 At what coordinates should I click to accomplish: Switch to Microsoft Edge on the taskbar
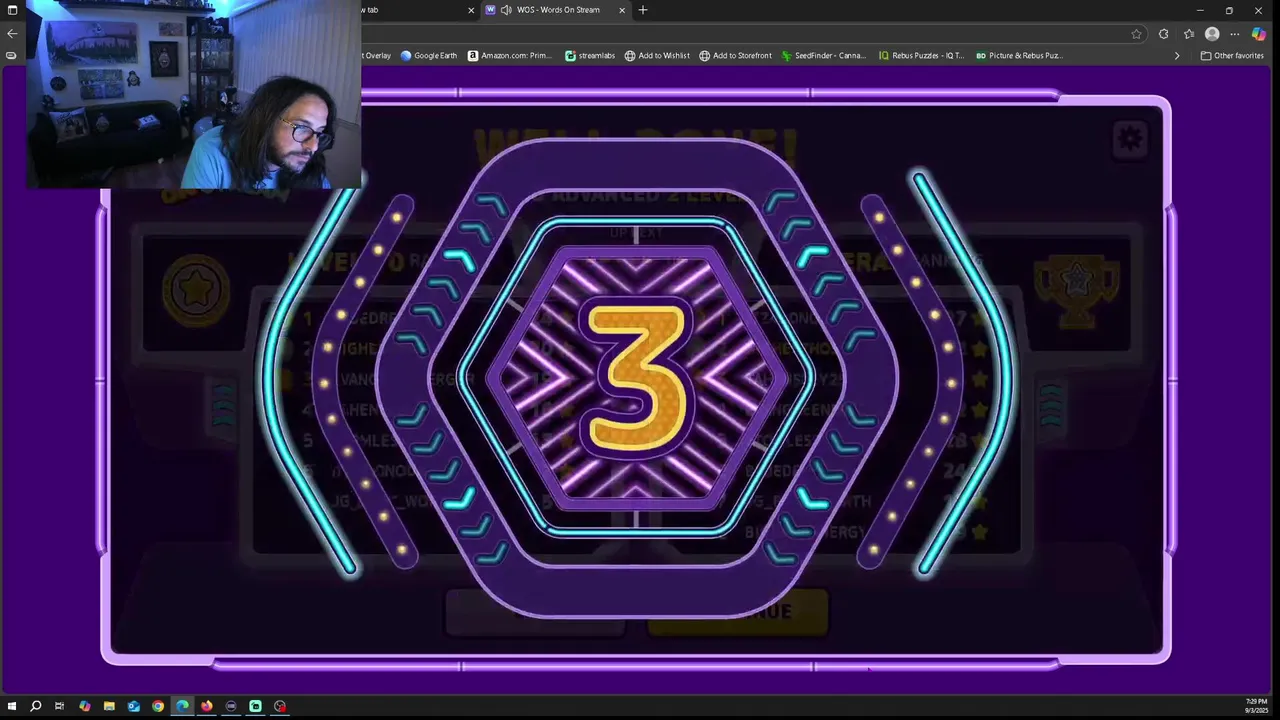(182, 706)
